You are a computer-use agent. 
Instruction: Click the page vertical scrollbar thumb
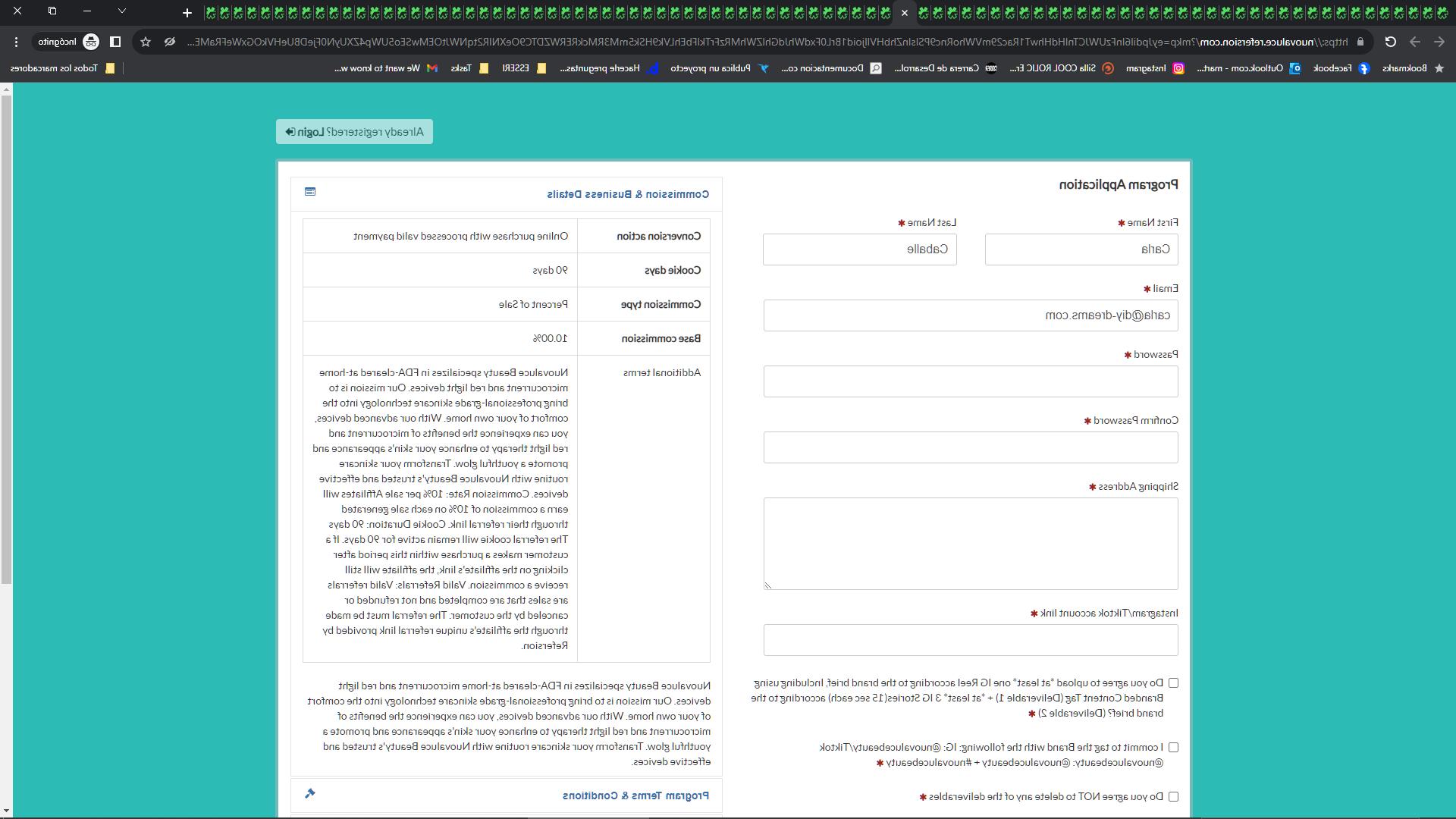(6, 340)
